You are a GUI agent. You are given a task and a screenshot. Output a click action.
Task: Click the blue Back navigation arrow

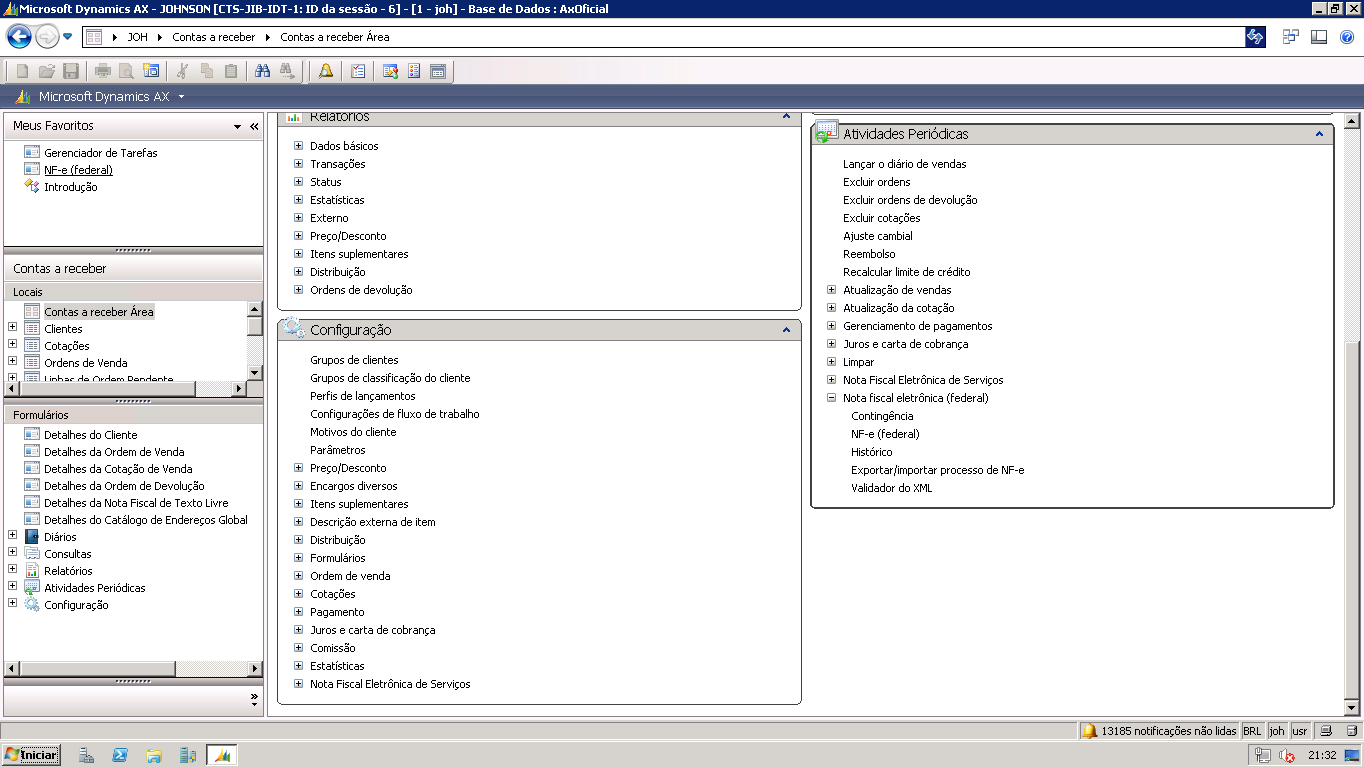(x=19, y=37)
